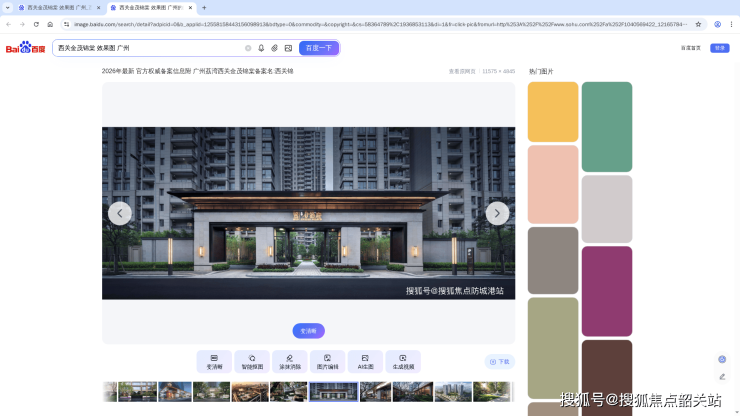Open the pink placeholder in 热门图片
Viewport: 740px width, 416px height.
coord(553,184)
